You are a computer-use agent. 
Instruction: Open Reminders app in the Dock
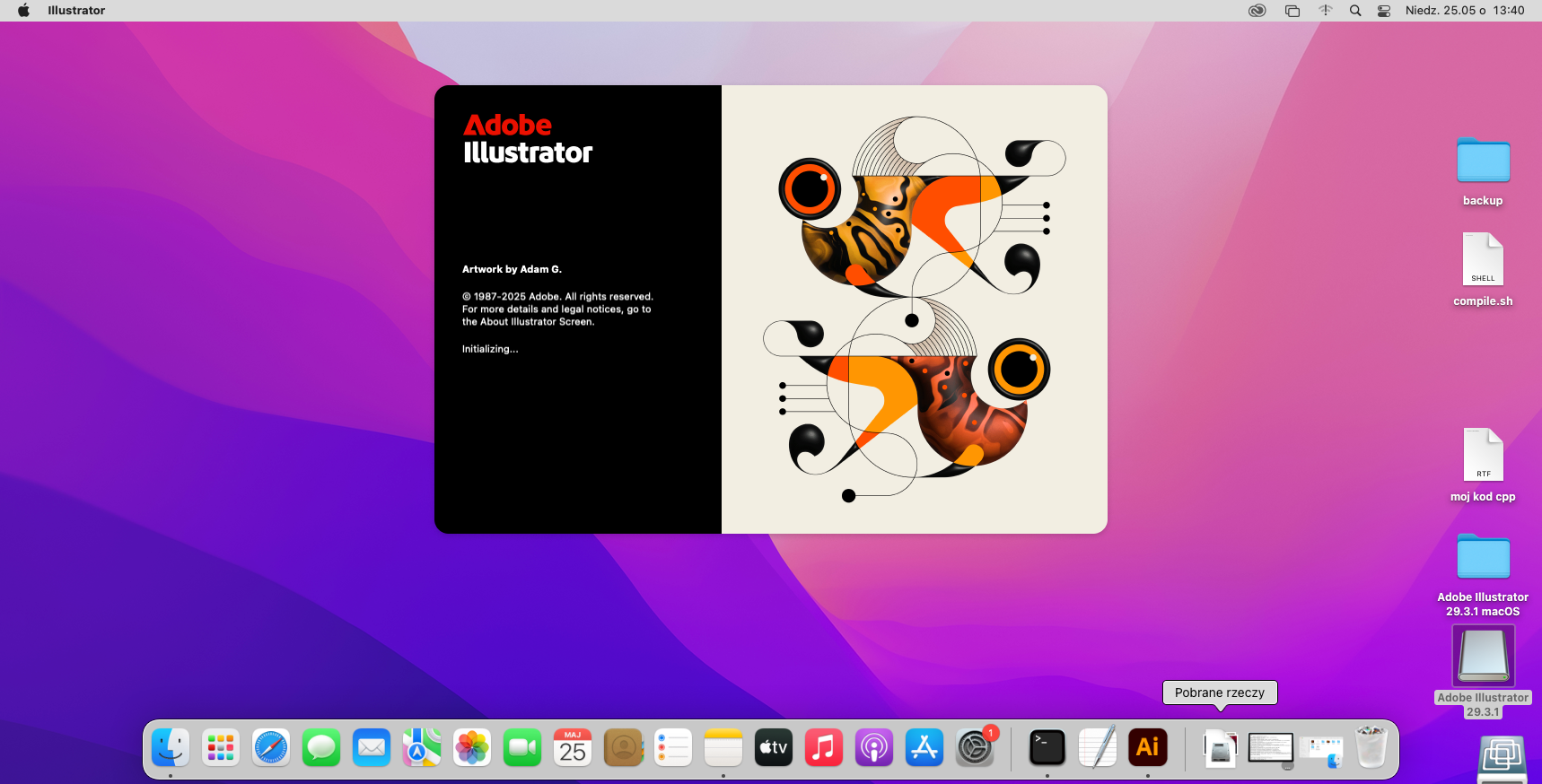[x=673, y=747]
